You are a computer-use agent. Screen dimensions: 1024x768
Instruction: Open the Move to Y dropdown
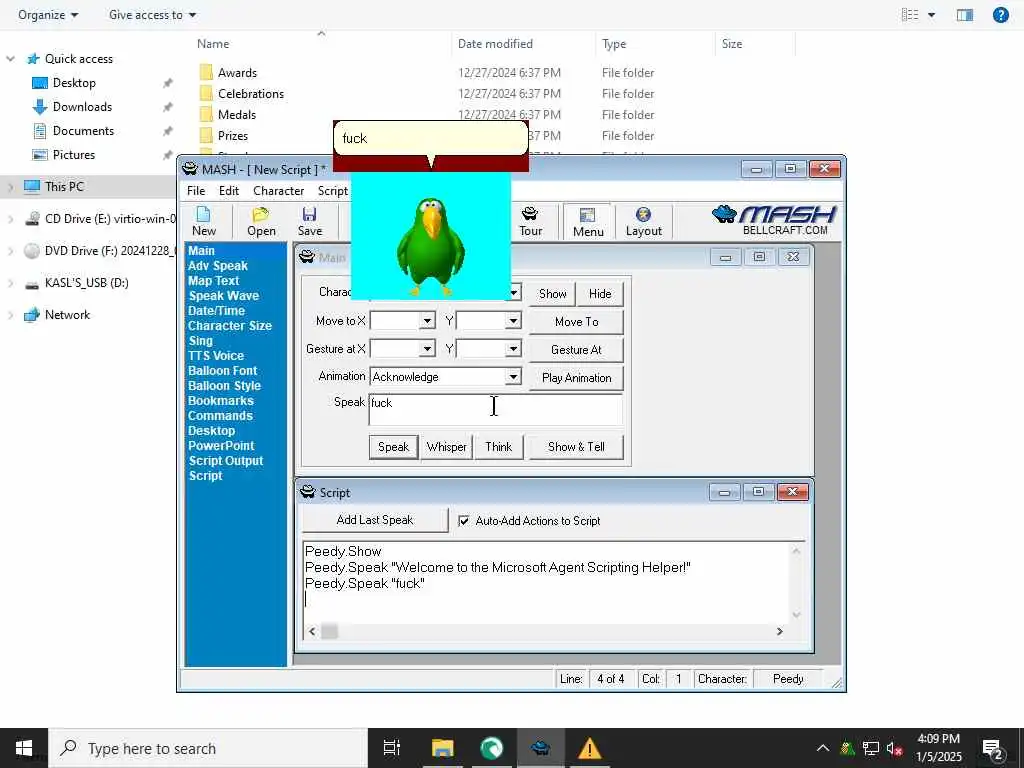tap(513, 321)
